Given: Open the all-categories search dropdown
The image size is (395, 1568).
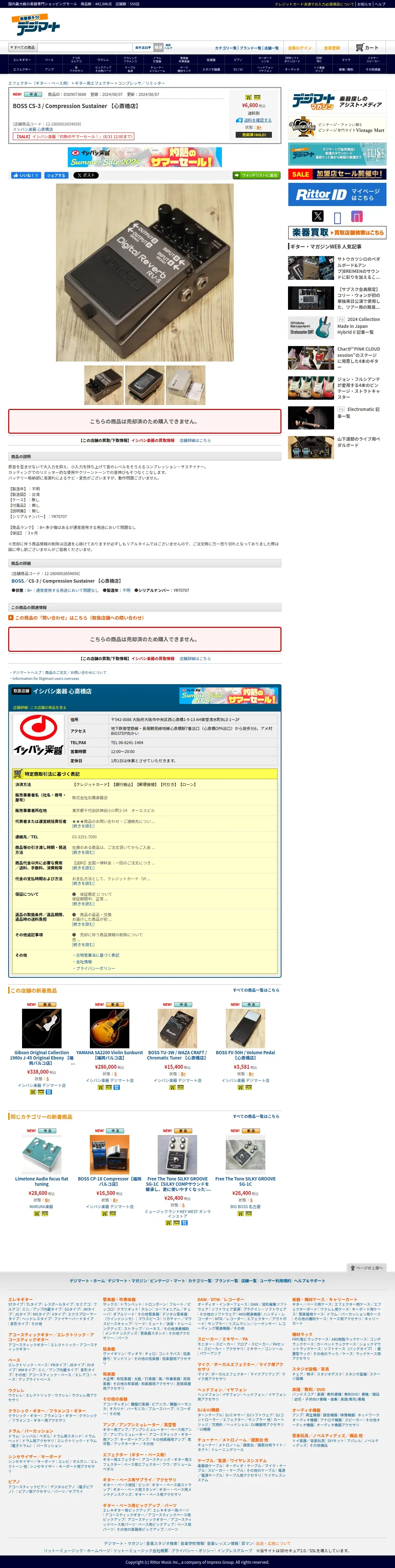Looking at the screenshot, I should coord(22,47).
